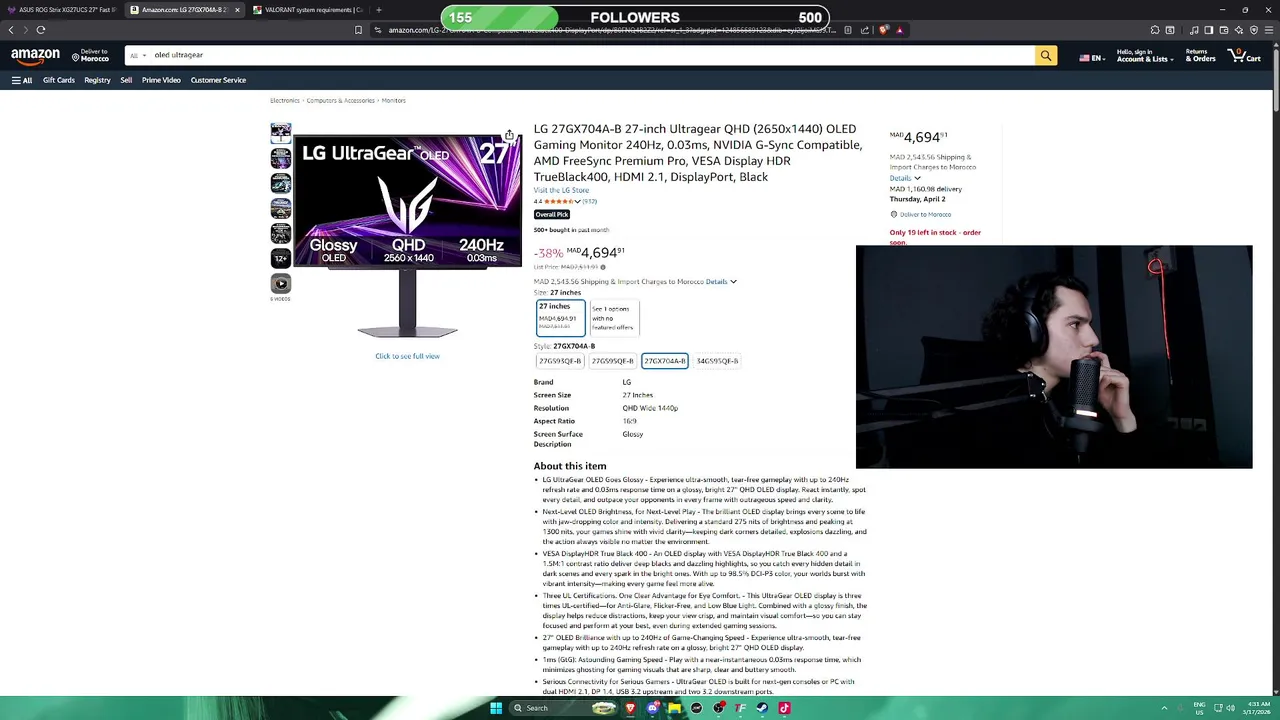Open Windows Start menu
The height and width of the screenshot is (720, 1280).
pos(495,708)
